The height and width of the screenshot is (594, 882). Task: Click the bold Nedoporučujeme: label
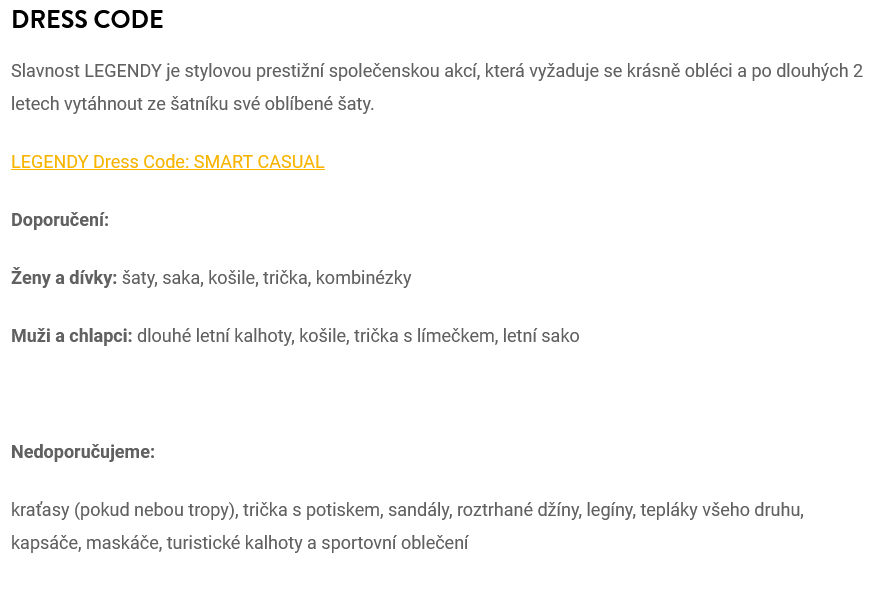tap(83, 452)
